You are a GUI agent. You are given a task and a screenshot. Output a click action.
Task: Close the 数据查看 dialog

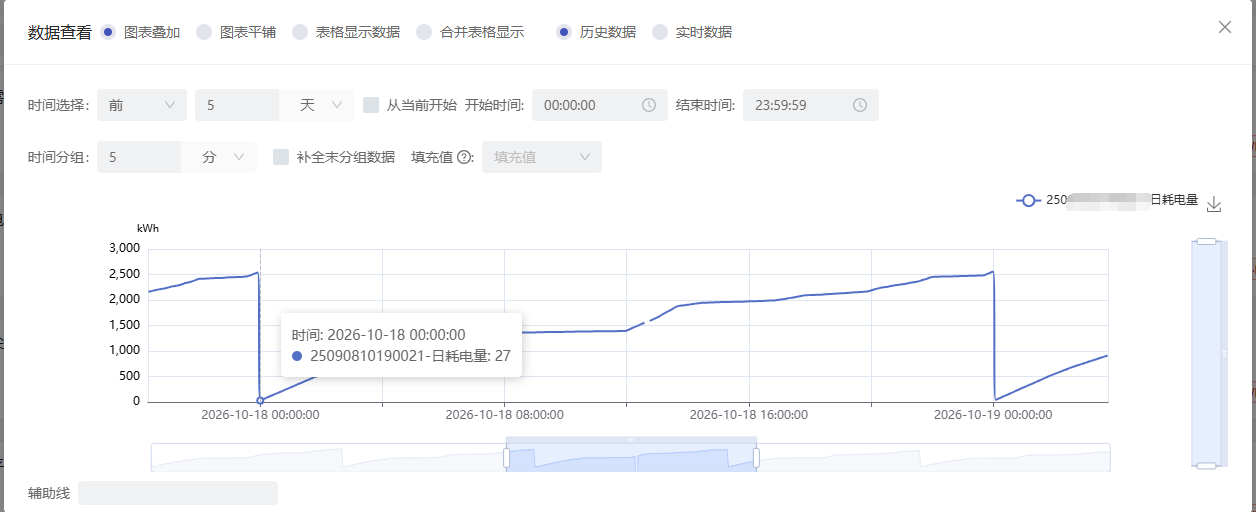pos(1225,27)
